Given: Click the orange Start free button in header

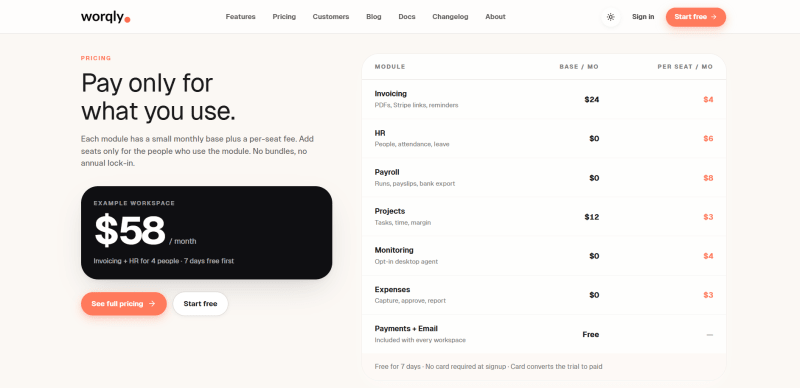Looking at the screenshot, I should 695,17.
